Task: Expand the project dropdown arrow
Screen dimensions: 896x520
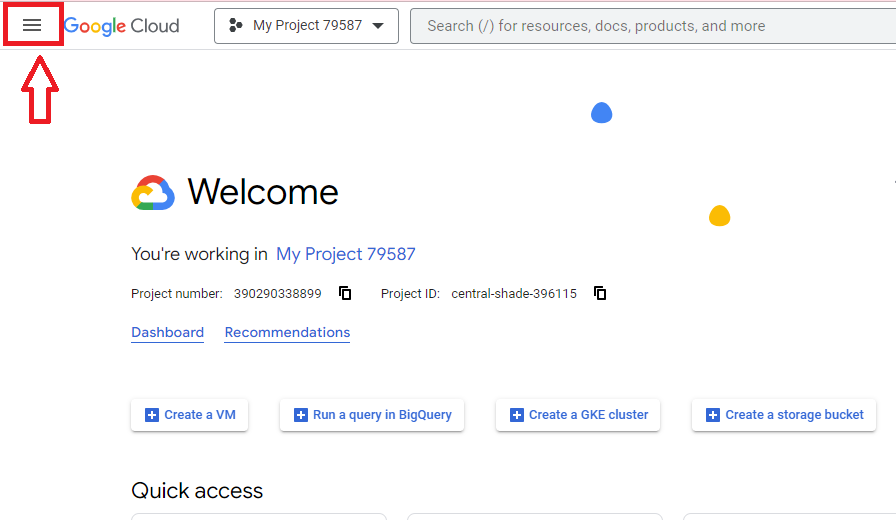Action: (x=378, y=26)
